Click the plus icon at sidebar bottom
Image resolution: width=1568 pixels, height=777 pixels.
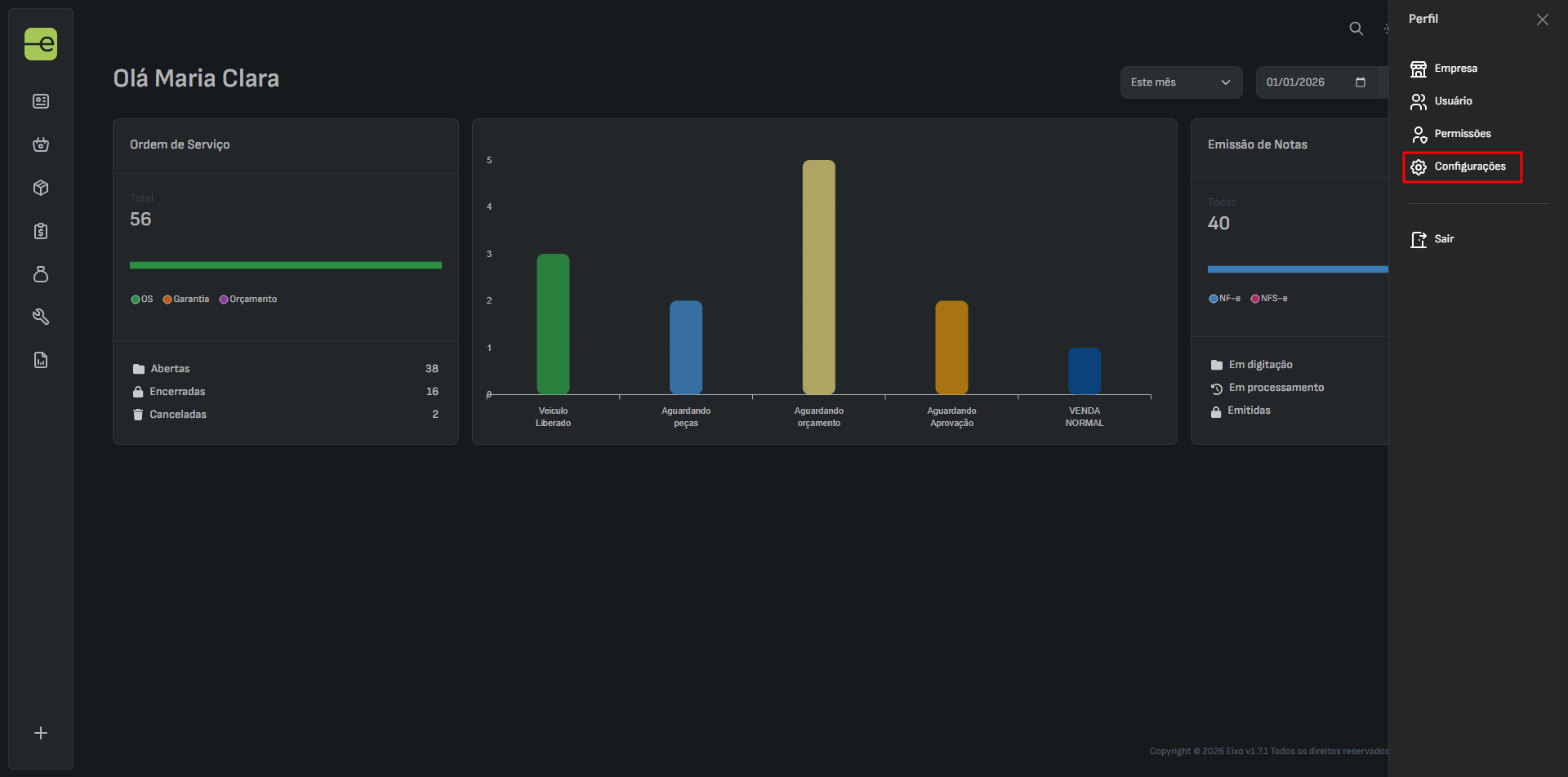click(41, 733)
